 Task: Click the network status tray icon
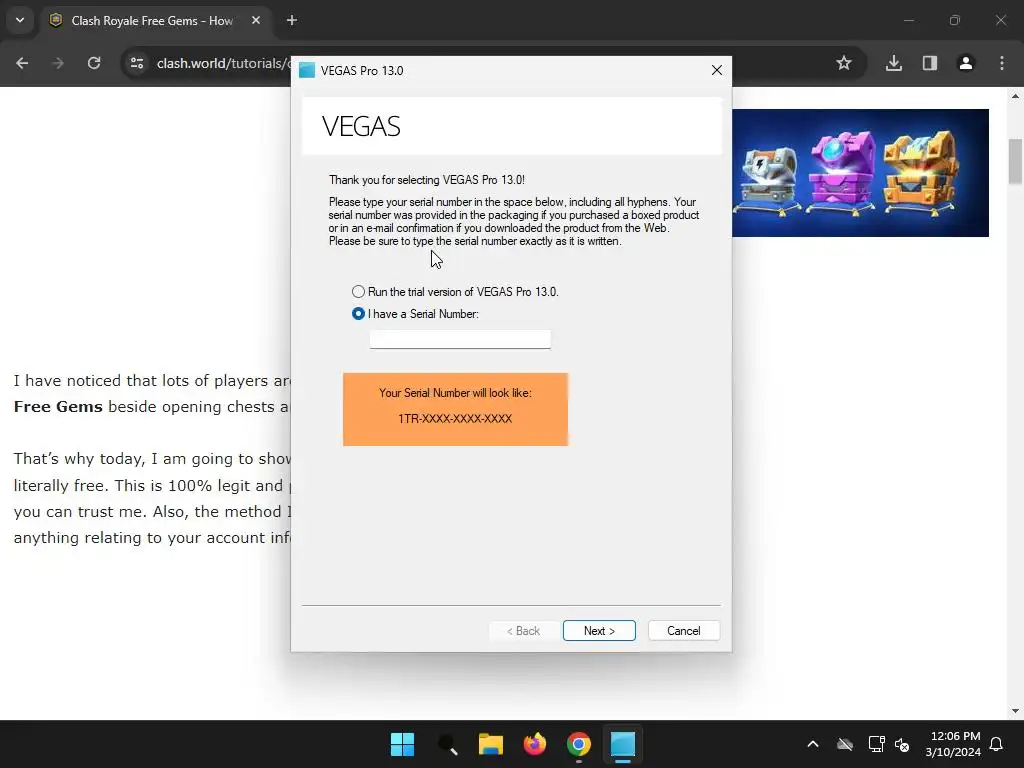coord(876,744)
